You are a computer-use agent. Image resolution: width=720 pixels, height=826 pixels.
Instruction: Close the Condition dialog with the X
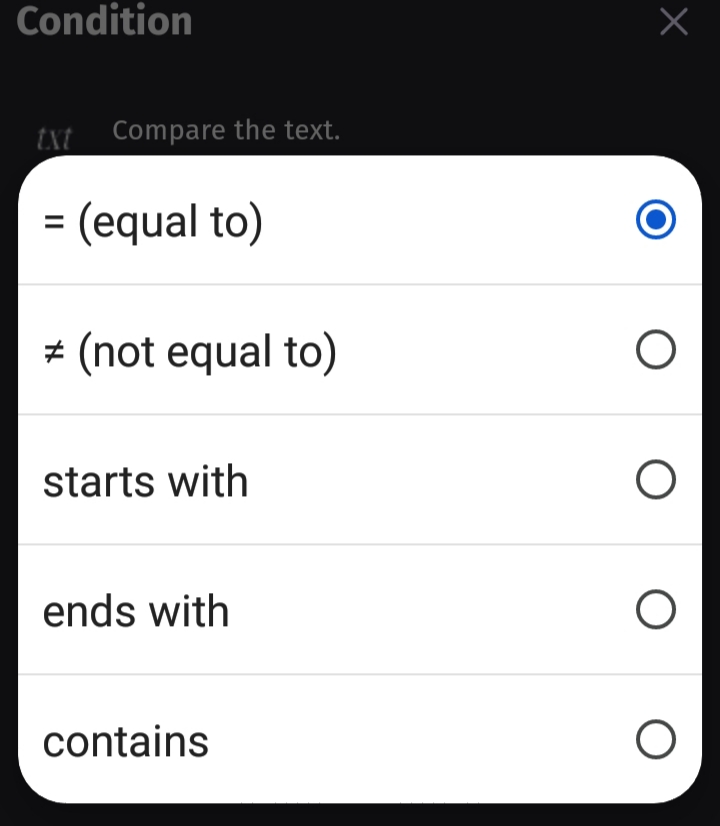674,22
